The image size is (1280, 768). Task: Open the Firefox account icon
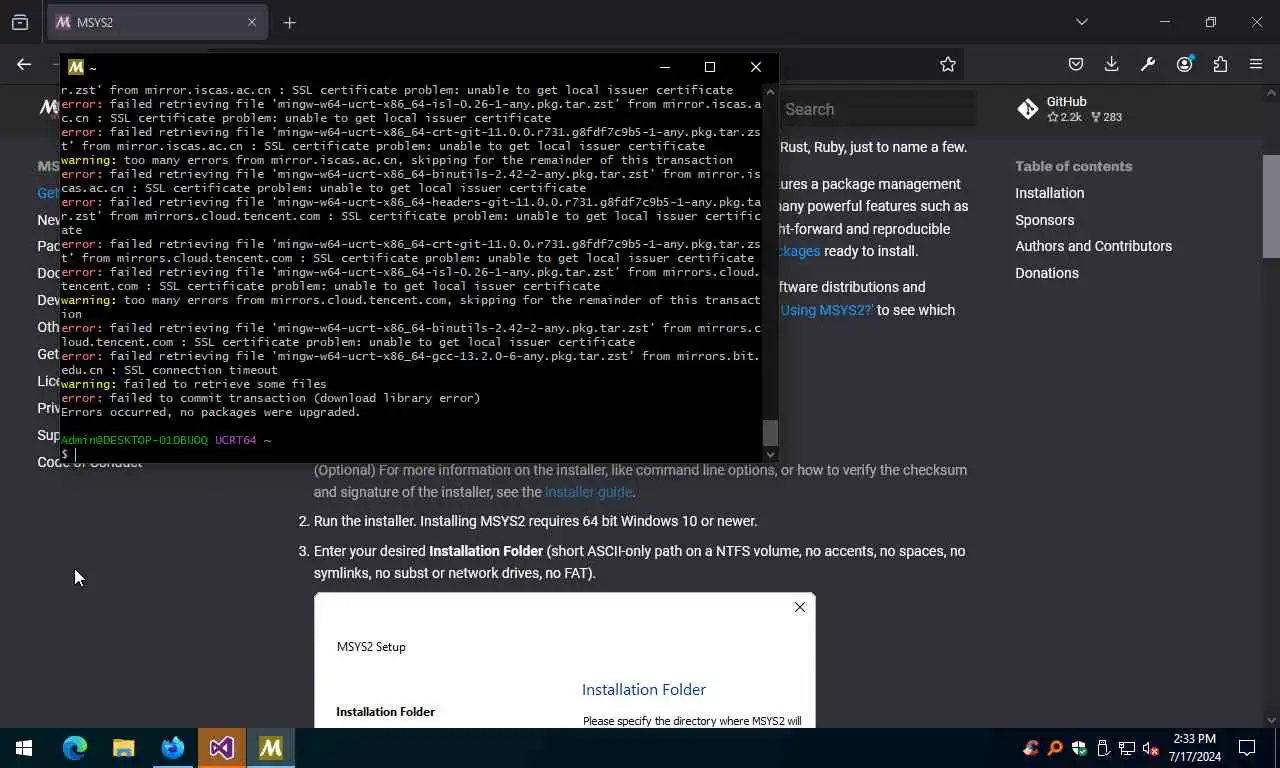coord(1184,64)
